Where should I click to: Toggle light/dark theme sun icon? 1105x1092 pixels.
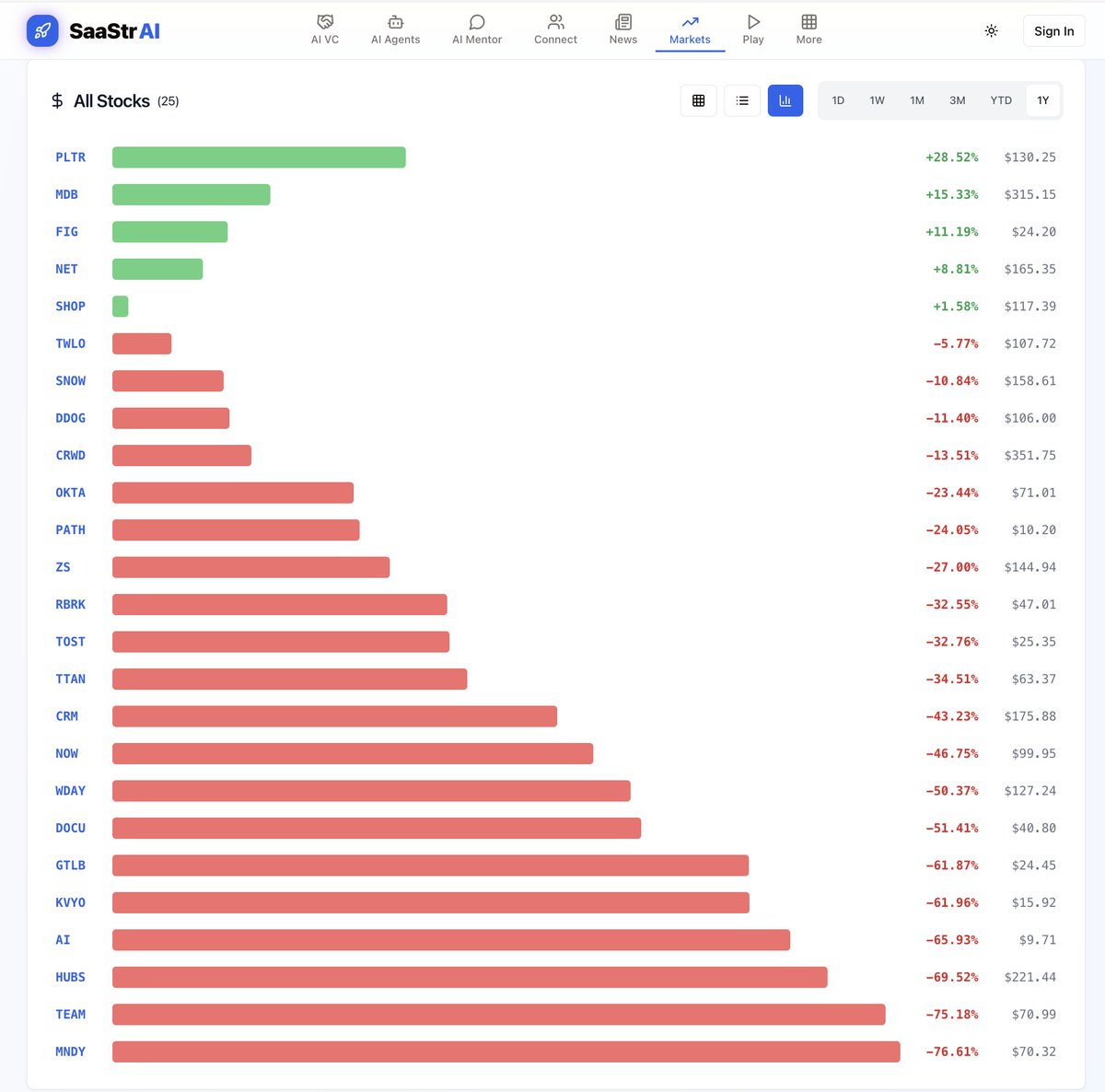[992, 31]
